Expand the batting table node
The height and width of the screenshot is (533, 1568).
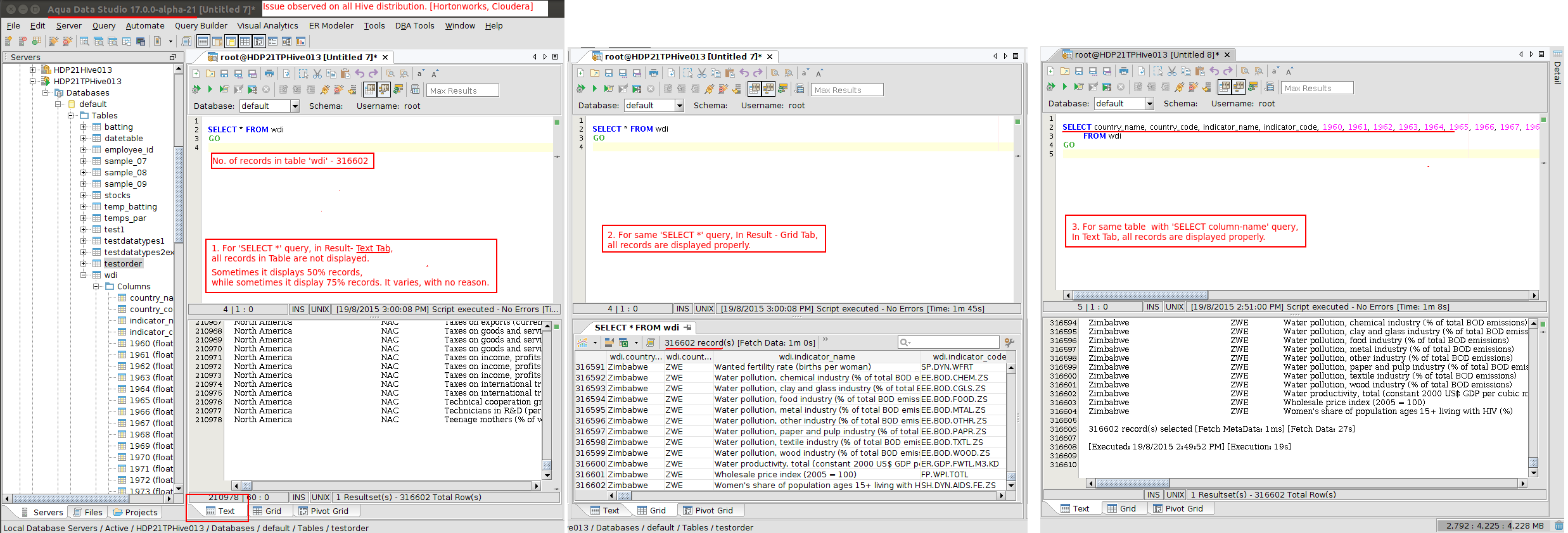(84, 127)
